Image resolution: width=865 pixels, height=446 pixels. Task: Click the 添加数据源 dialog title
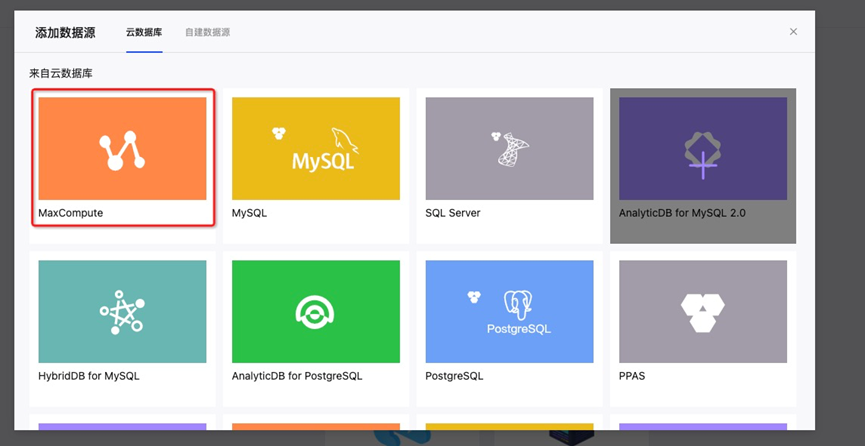(65, 33)
